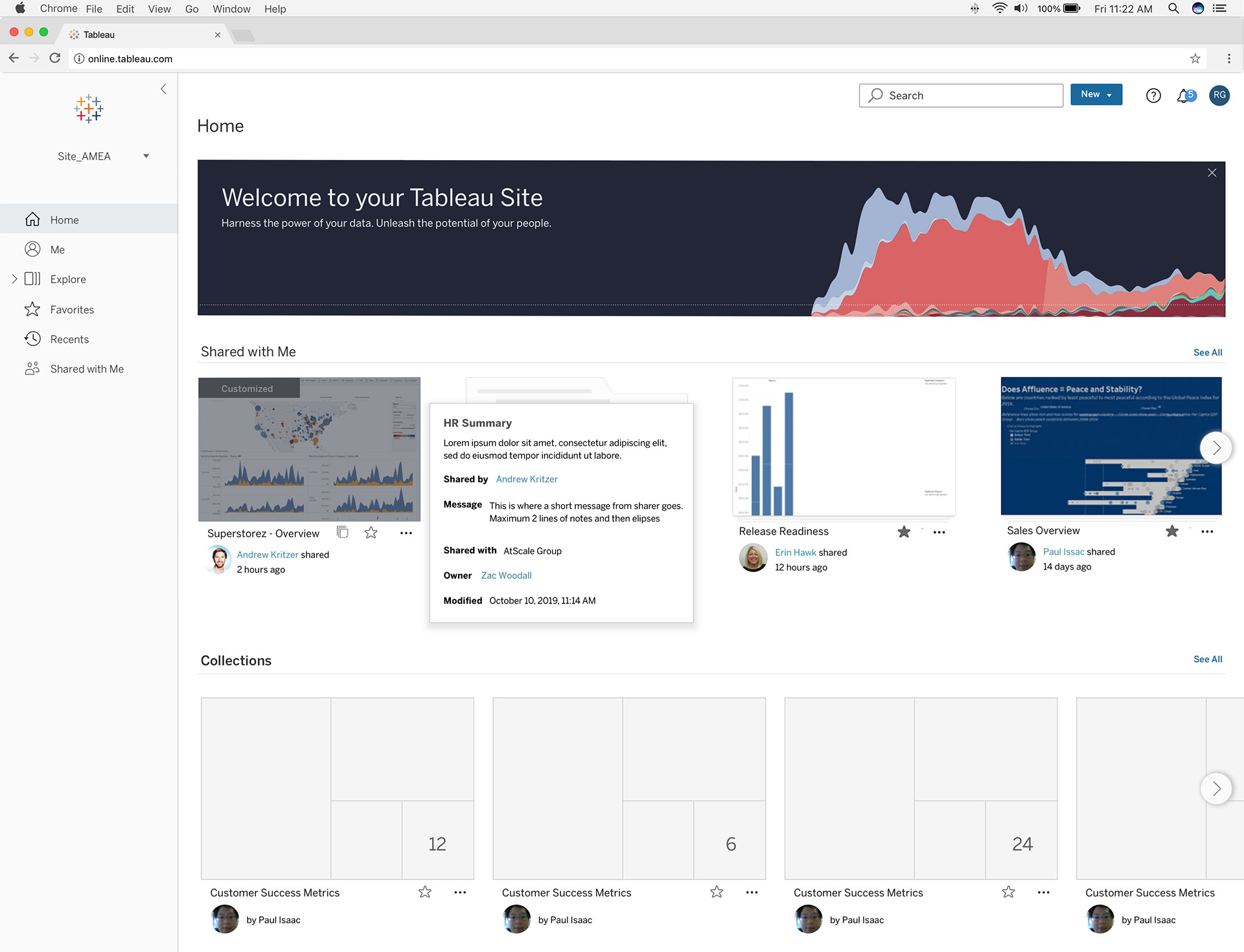This screenshot has height=952, width=1244.
Task: Open more actions for 6-item collection
Action: coord(752,893)
